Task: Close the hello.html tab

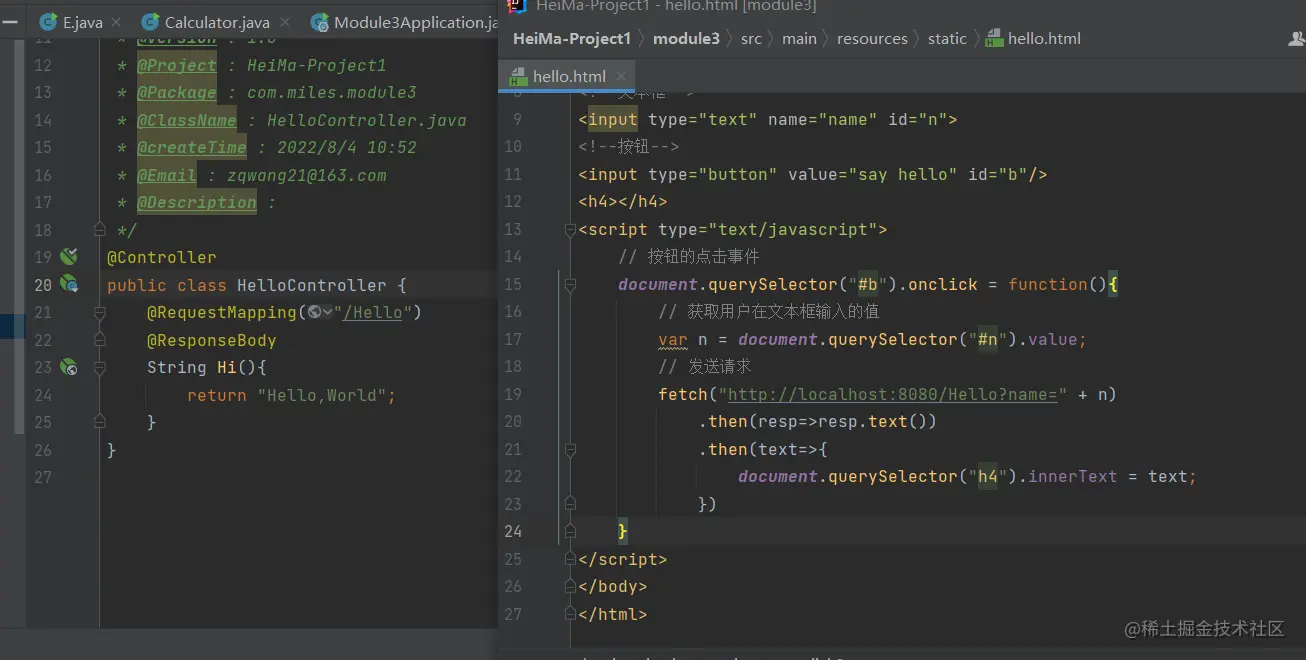Action: 621,76
